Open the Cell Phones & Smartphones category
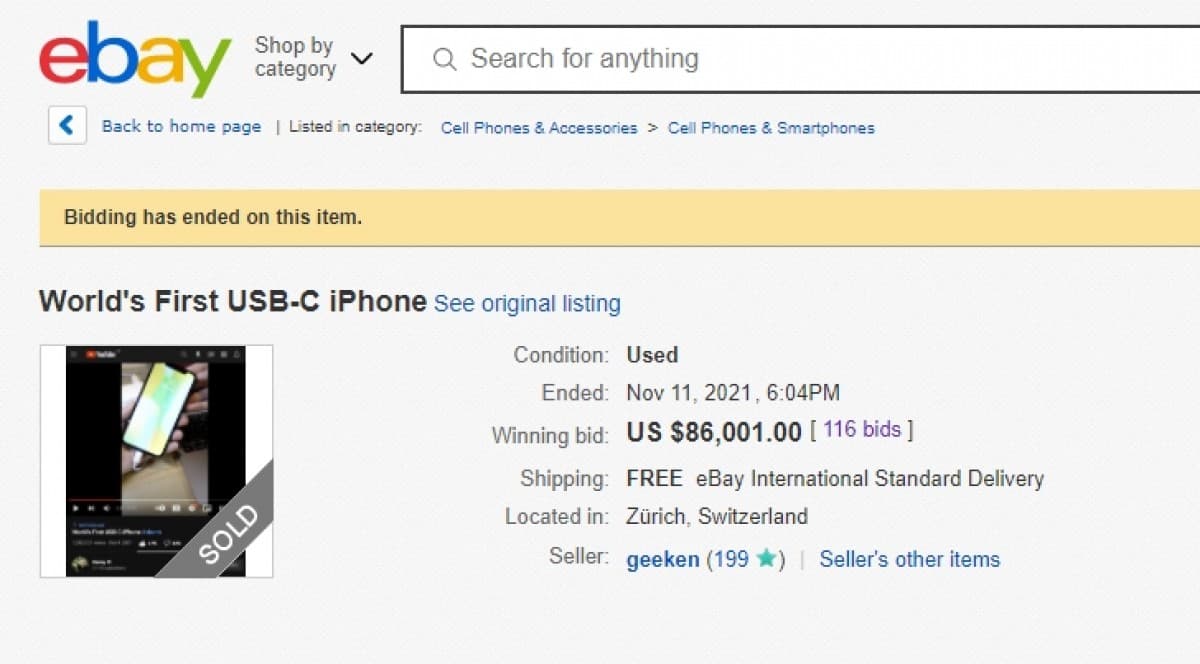The height and width of the screenshot is (664, 1200). [771, 128]
